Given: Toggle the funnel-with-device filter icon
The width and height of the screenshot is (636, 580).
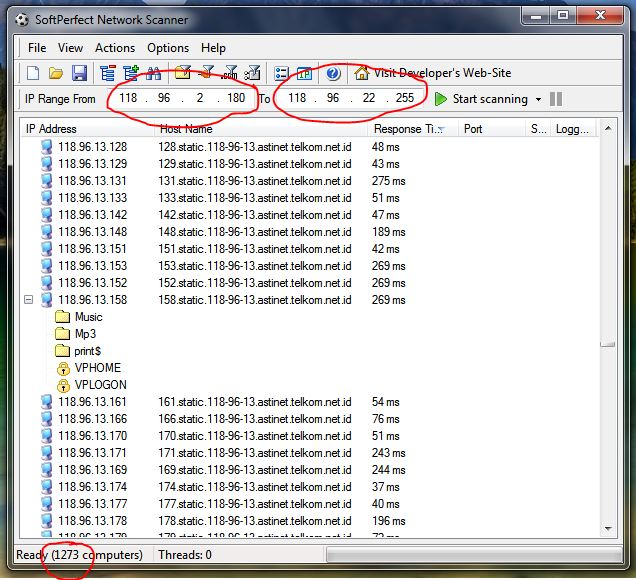Looking at the screenshot, I should point(252,73).
